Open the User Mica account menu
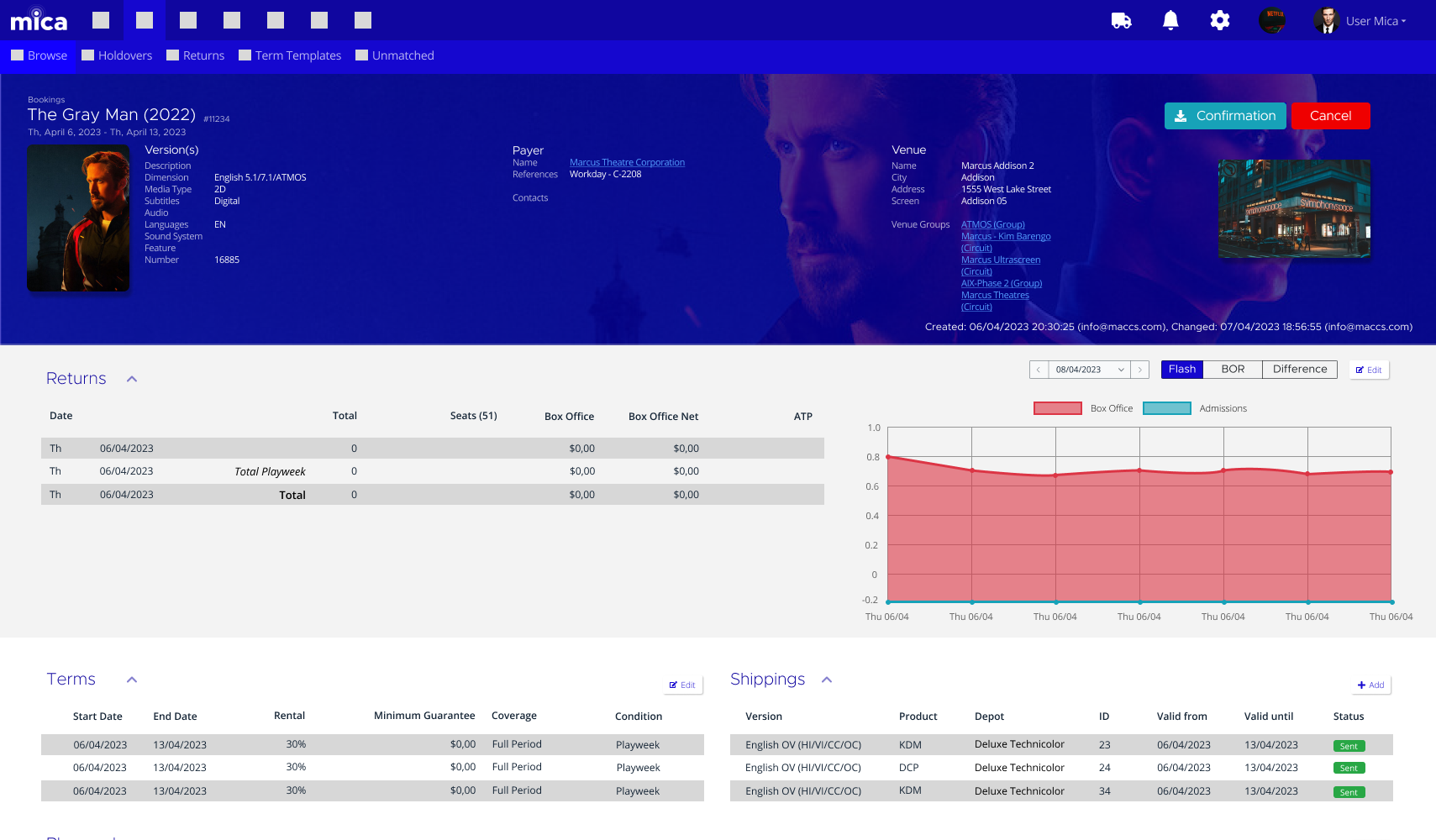 point(1376,21)
